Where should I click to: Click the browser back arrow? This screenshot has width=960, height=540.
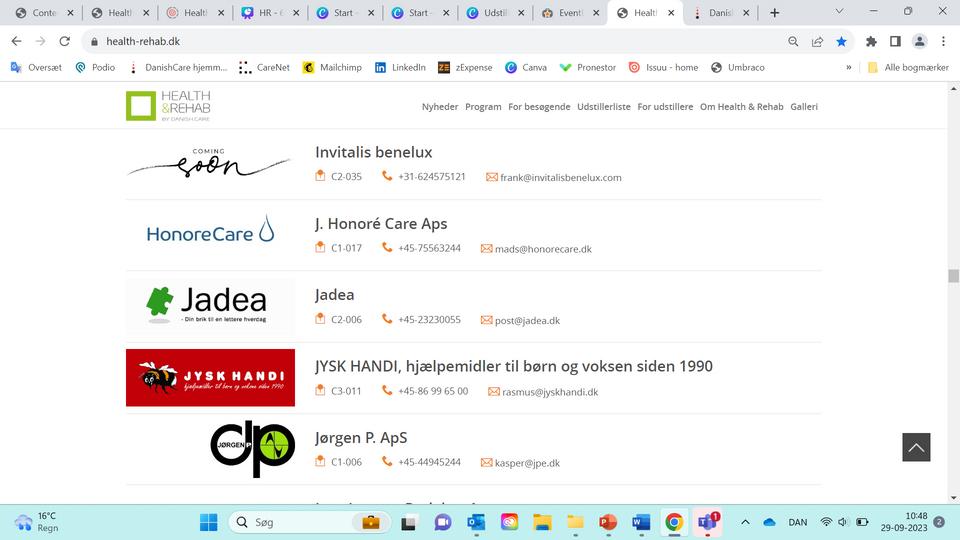pos(17,41)
